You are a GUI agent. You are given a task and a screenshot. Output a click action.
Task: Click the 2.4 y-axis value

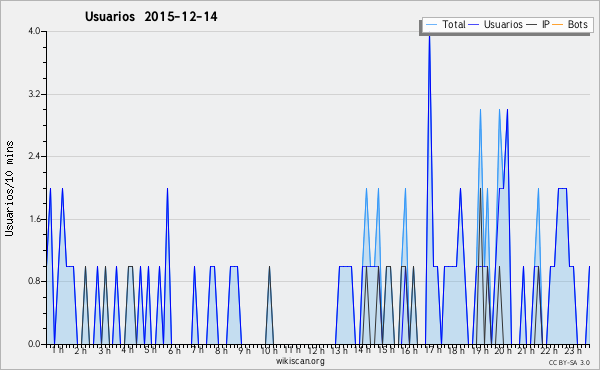point(34,156)
